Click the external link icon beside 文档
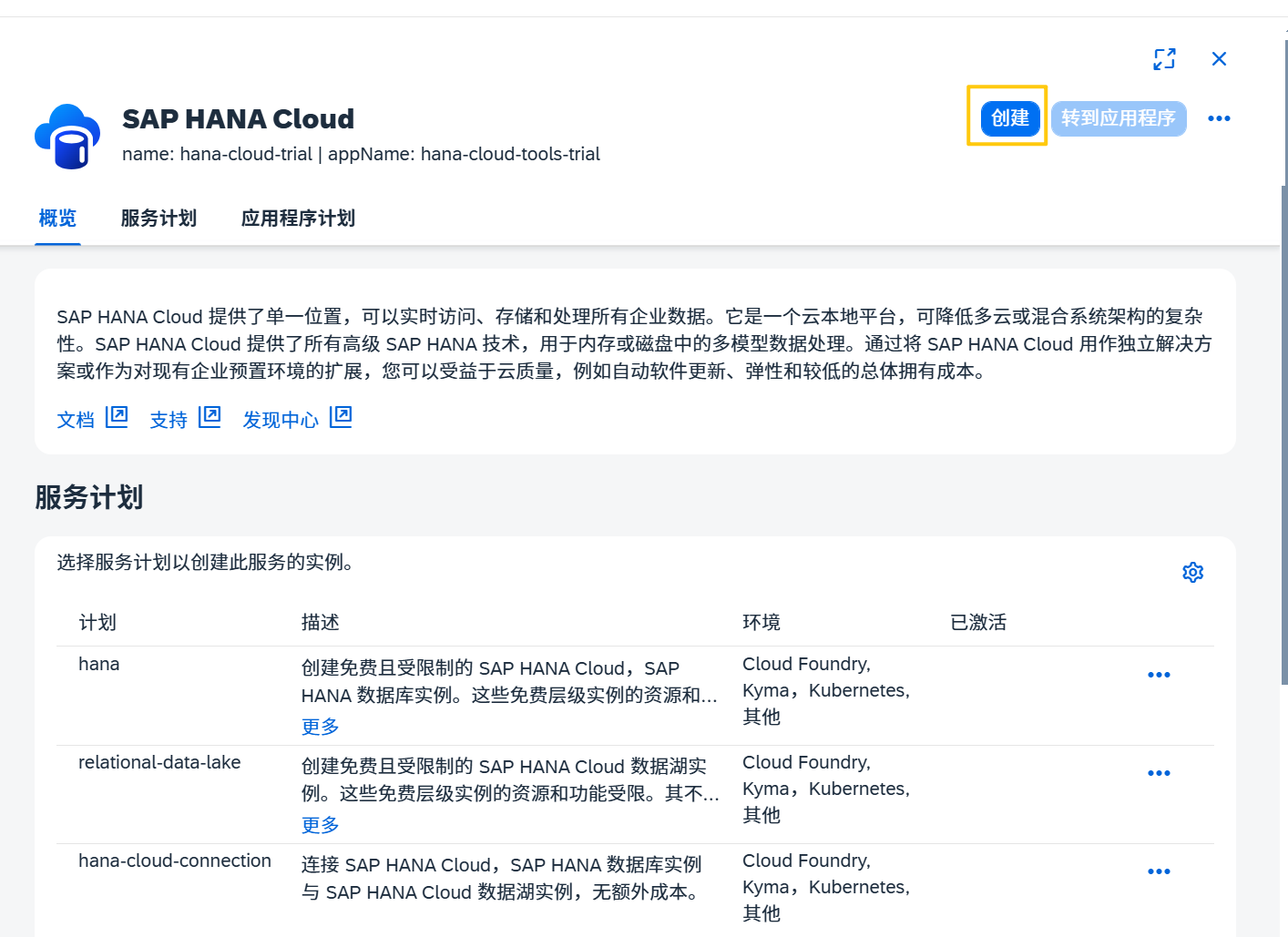The height and width of the screenshot is (937, 1288). [117, 417]
